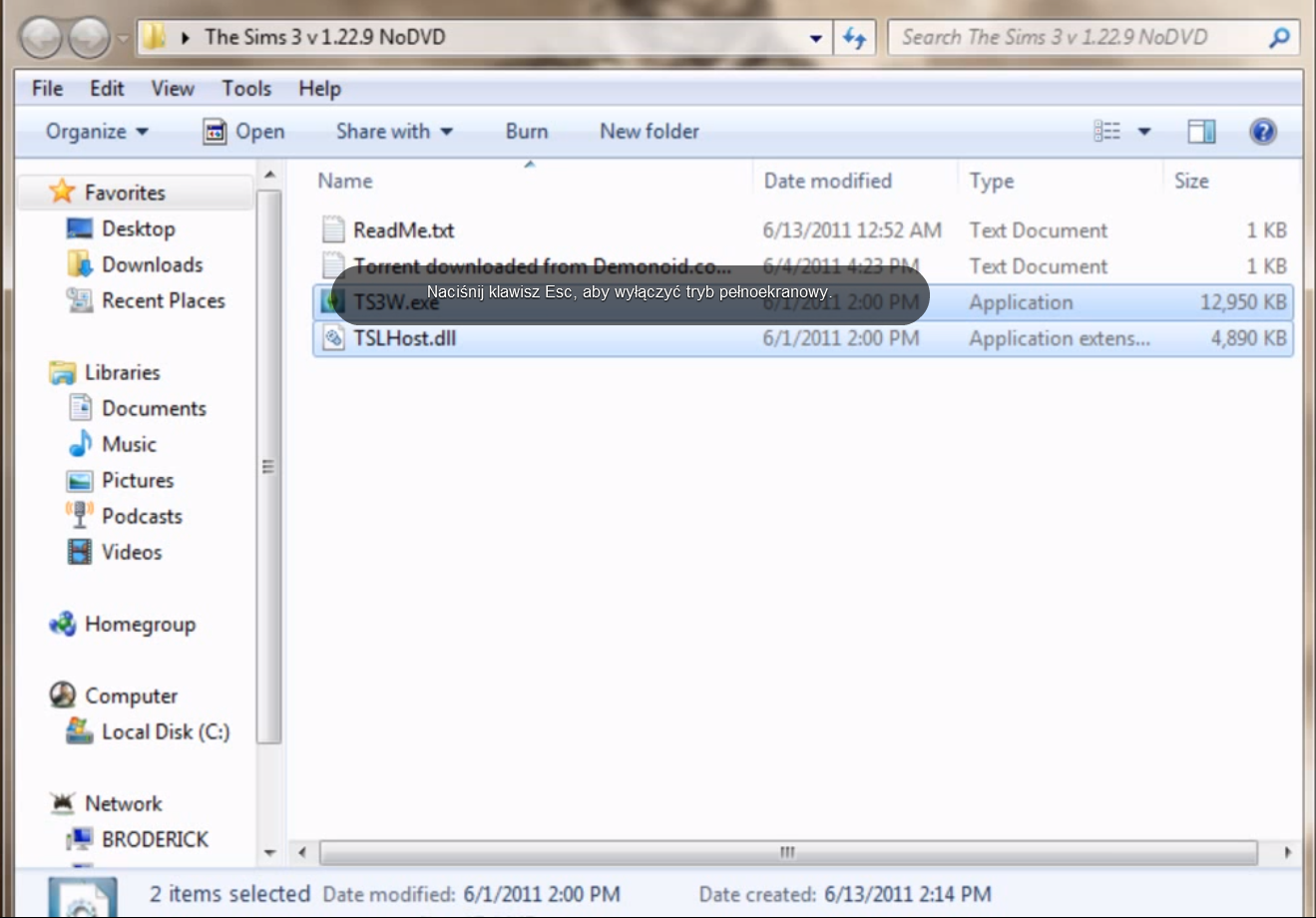1316x918 pixels.
Task: Open the File menu
Action: (x=47, y=89)
